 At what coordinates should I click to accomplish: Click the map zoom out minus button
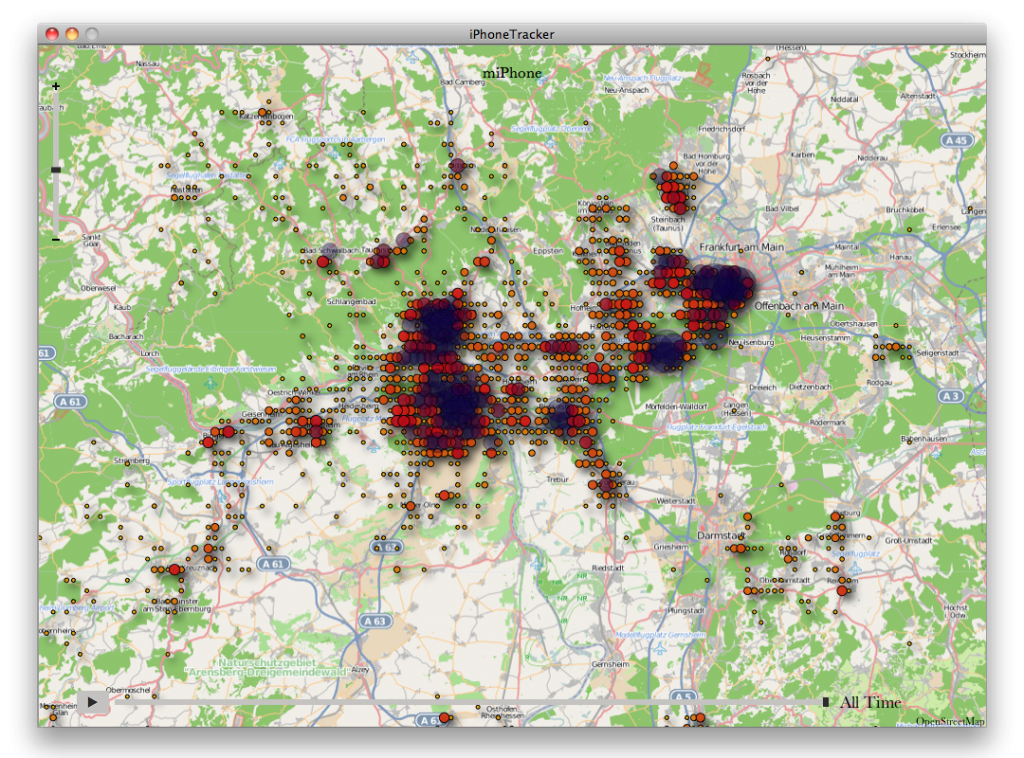[55, 241]
